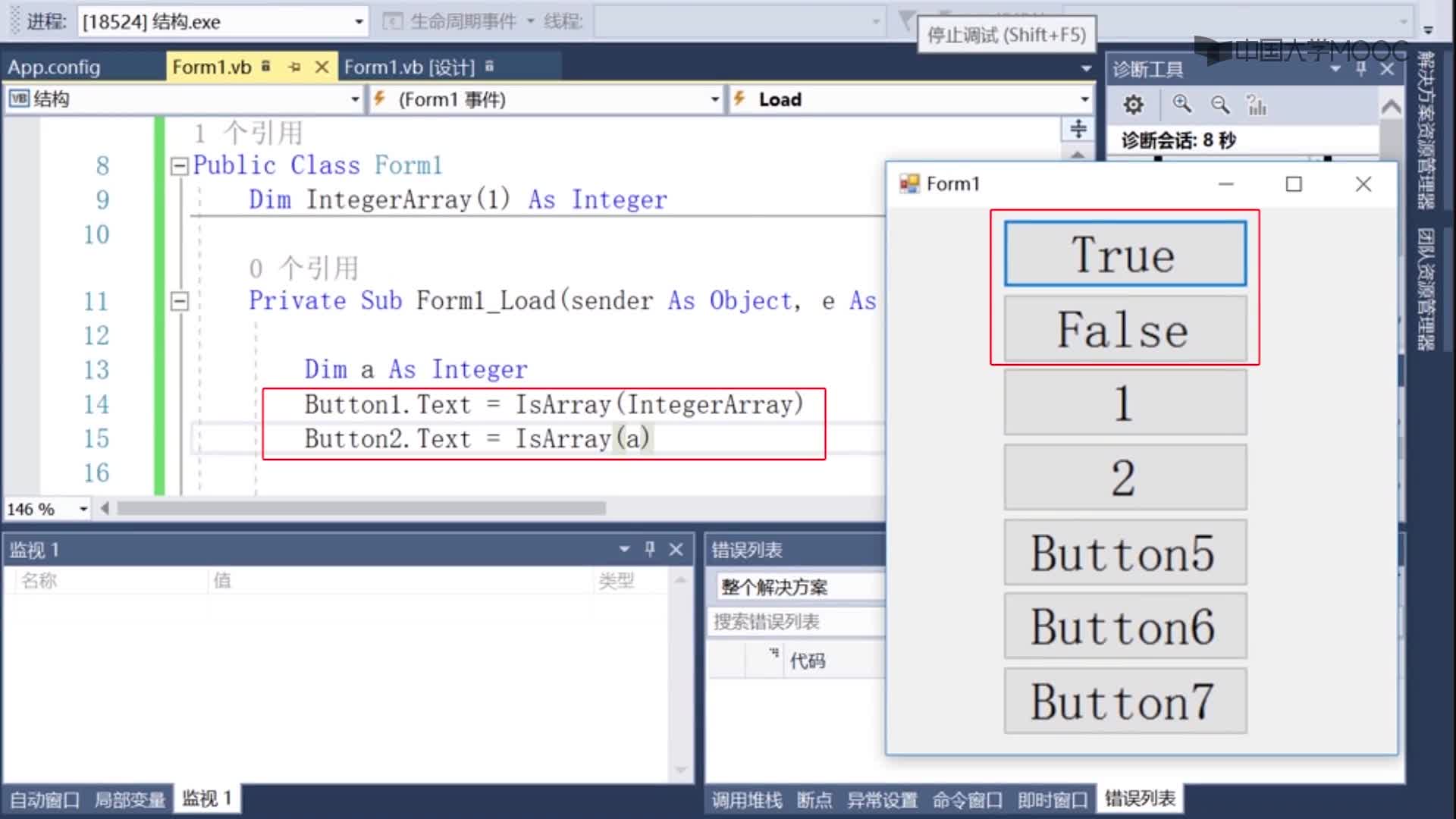Click the 0 个引用 code lens

[x=304, y=268]
